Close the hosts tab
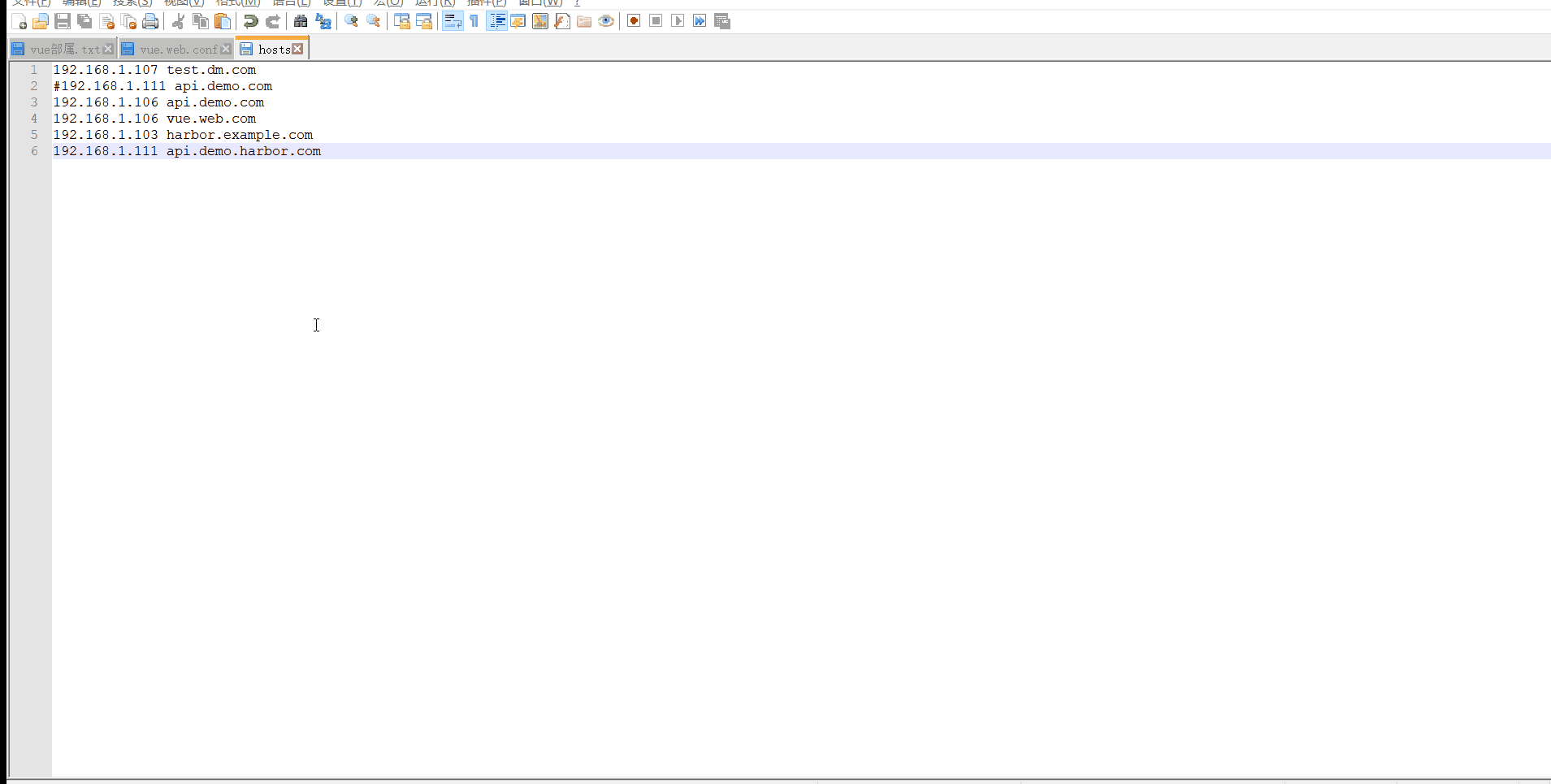The width and height of the screenshot is (1551, 784). coord(298,49)
